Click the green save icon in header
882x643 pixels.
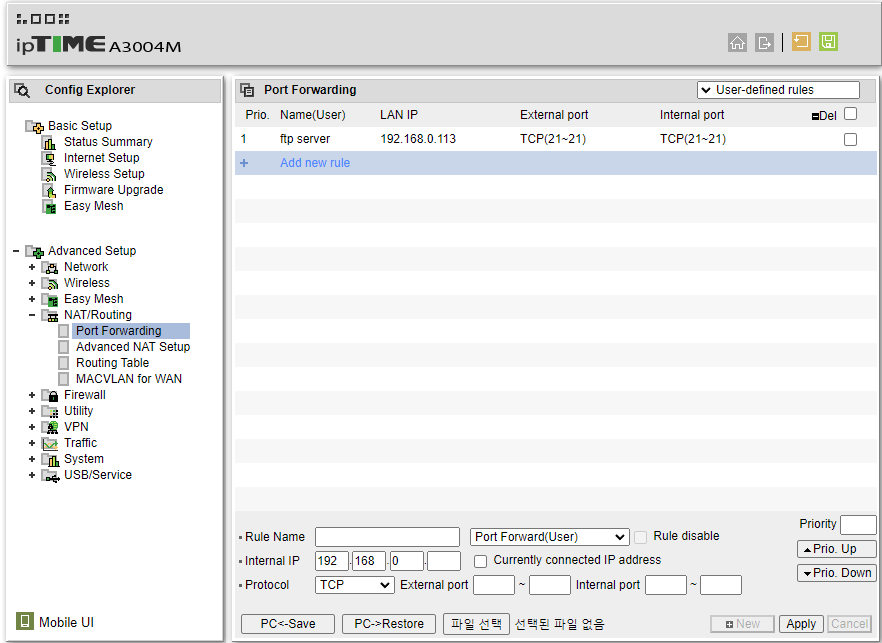point(828,42)
